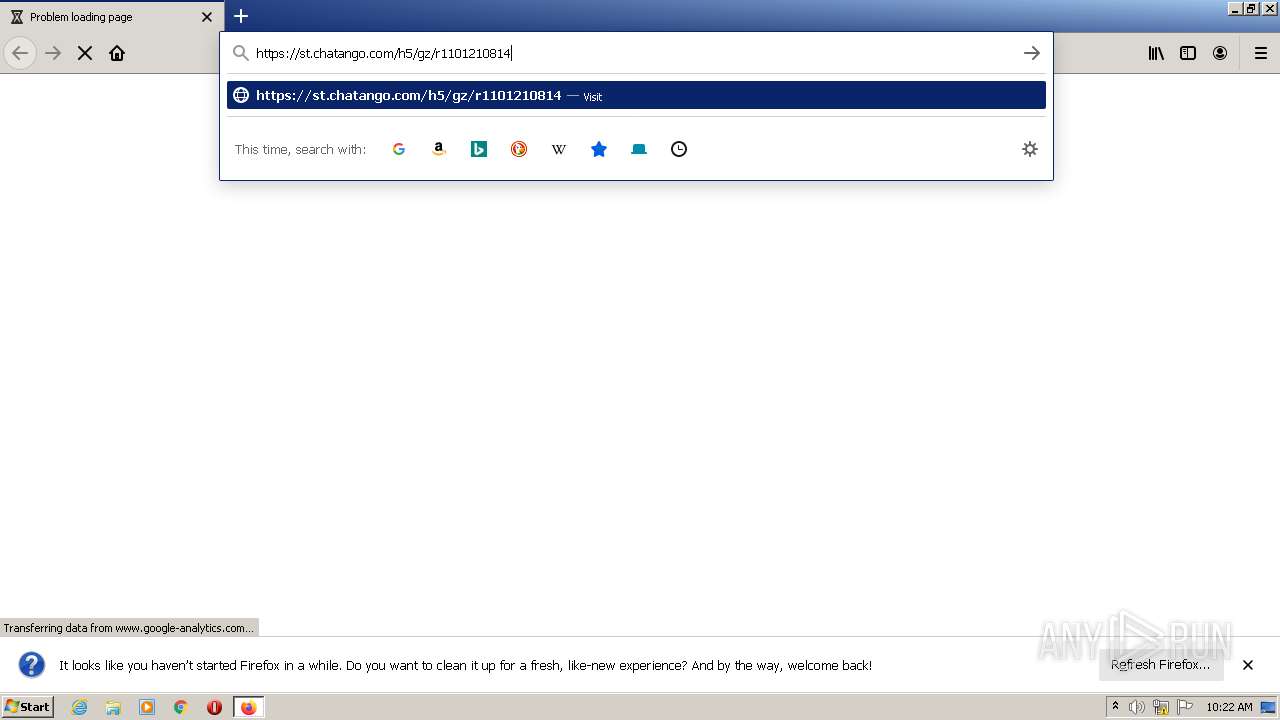Search this time with Wikipedia
The width and height of the screenshot is (1280, 720).
559,149
